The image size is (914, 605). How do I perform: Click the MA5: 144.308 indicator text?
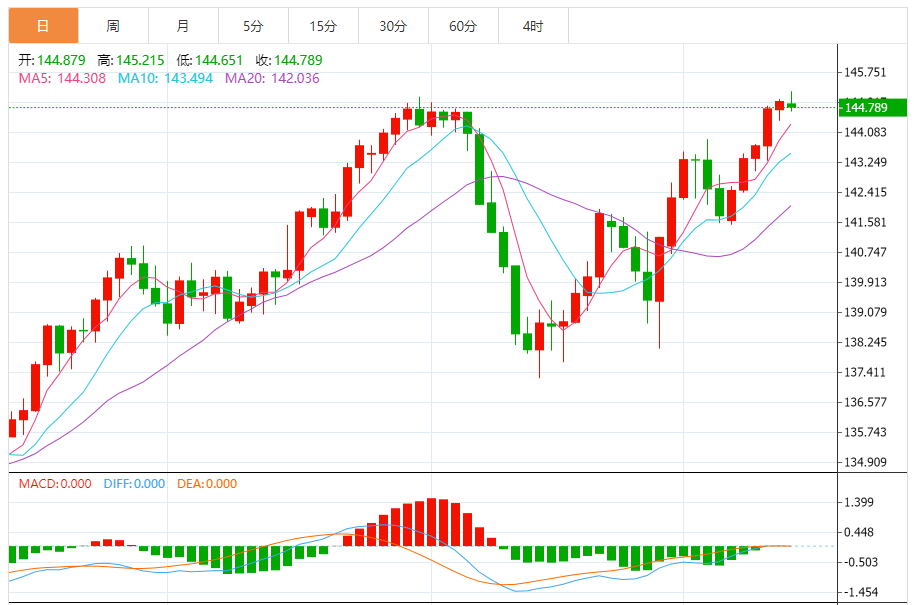[x=62, y=78]
